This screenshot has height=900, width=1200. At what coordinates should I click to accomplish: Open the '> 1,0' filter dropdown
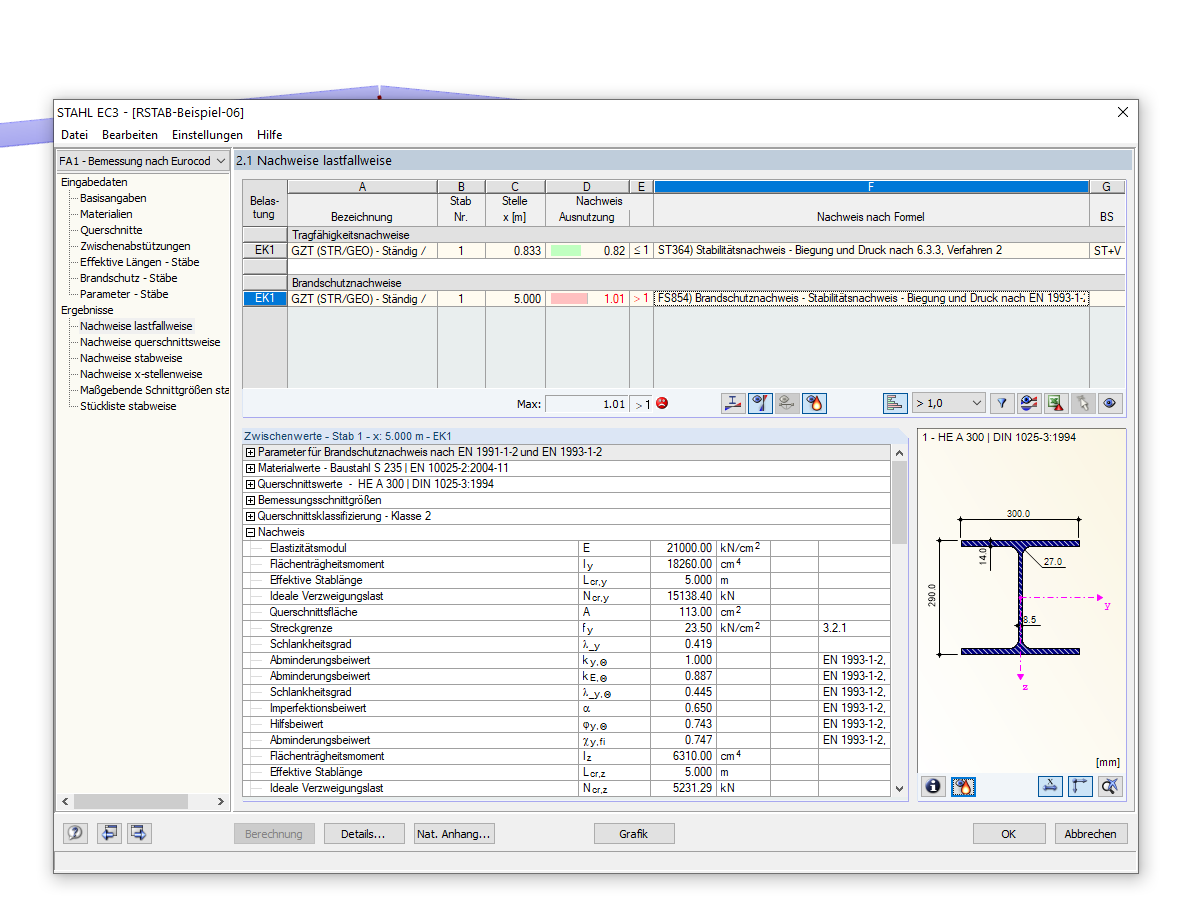(949, 403)
